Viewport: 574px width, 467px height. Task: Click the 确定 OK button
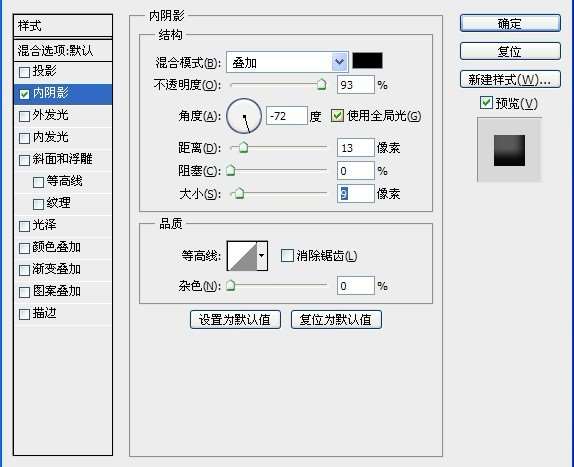510,23
